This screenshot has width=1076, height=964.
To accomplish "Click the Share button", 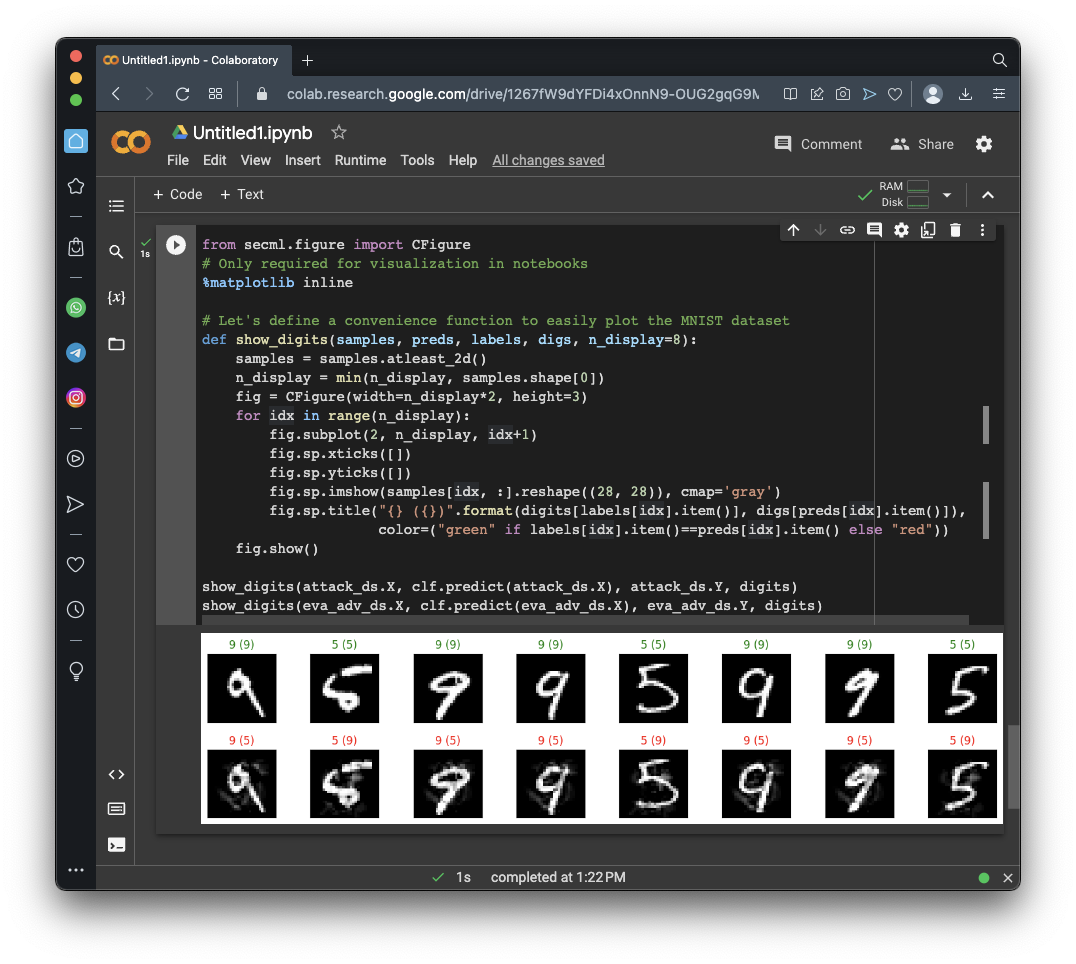I will click(x=922, y=144).
